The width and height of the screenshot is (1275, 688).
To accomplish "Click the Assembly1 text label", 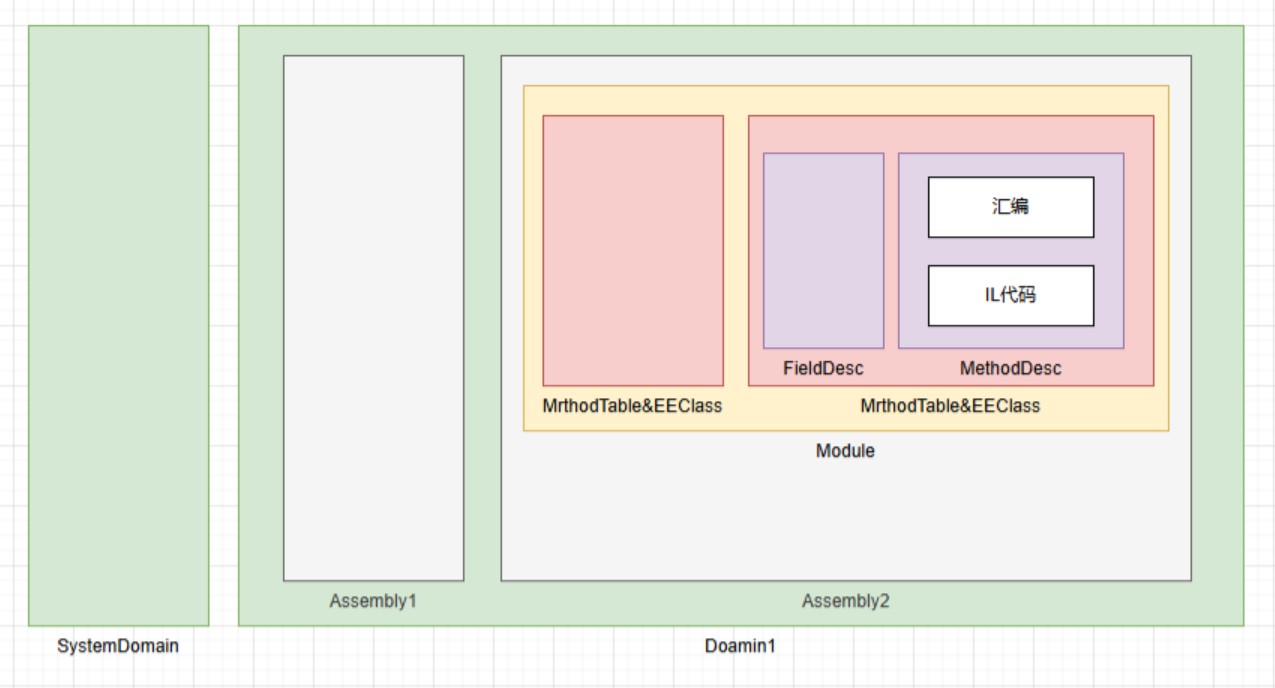I will click(373, 601).
